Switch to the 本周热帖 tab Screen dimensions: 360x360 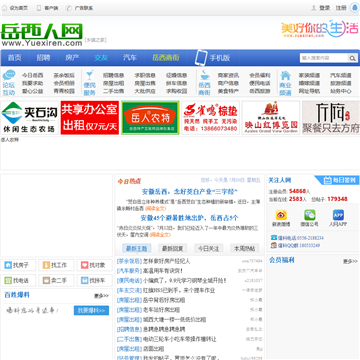point(245,248)
